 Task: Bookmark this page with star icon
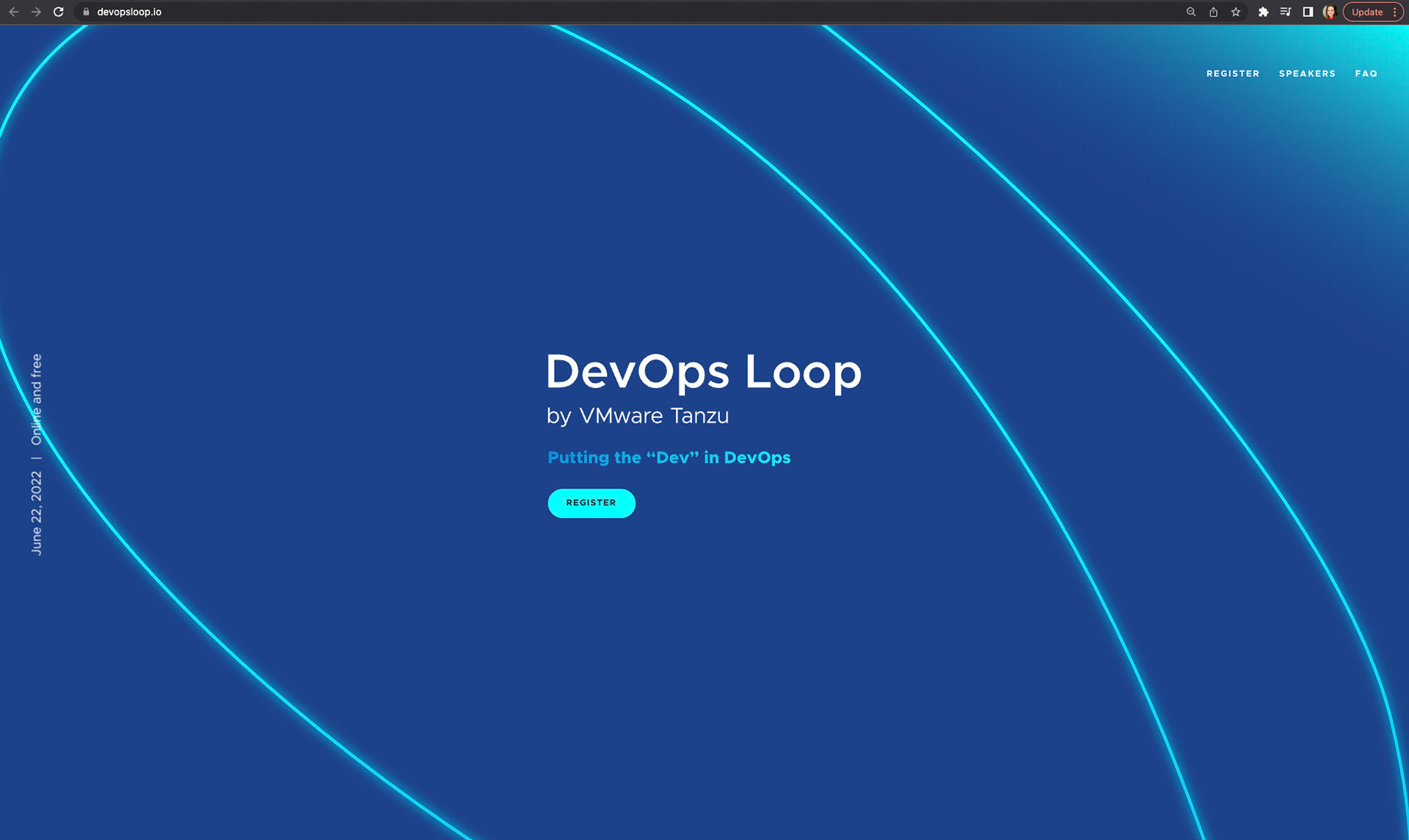(1236, 12)
